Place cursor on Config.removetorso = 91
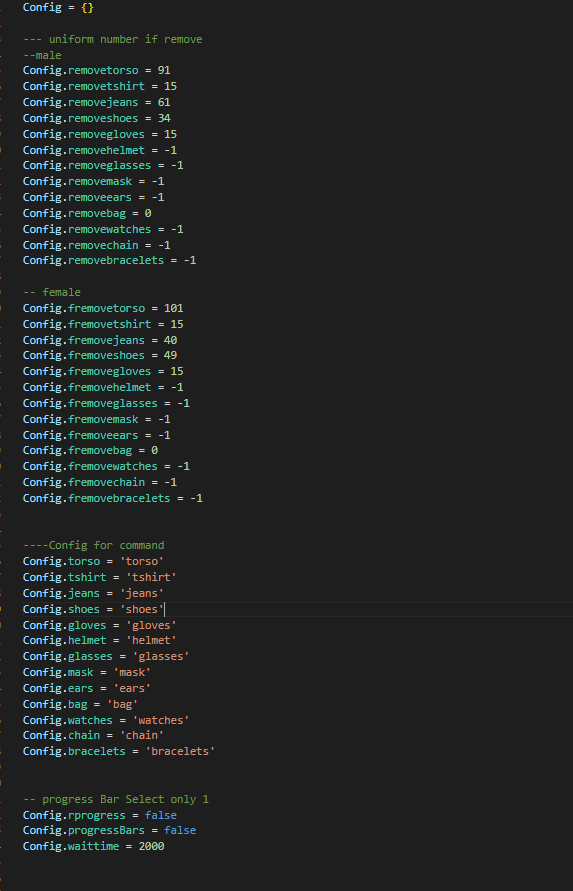 coord(97,70)
